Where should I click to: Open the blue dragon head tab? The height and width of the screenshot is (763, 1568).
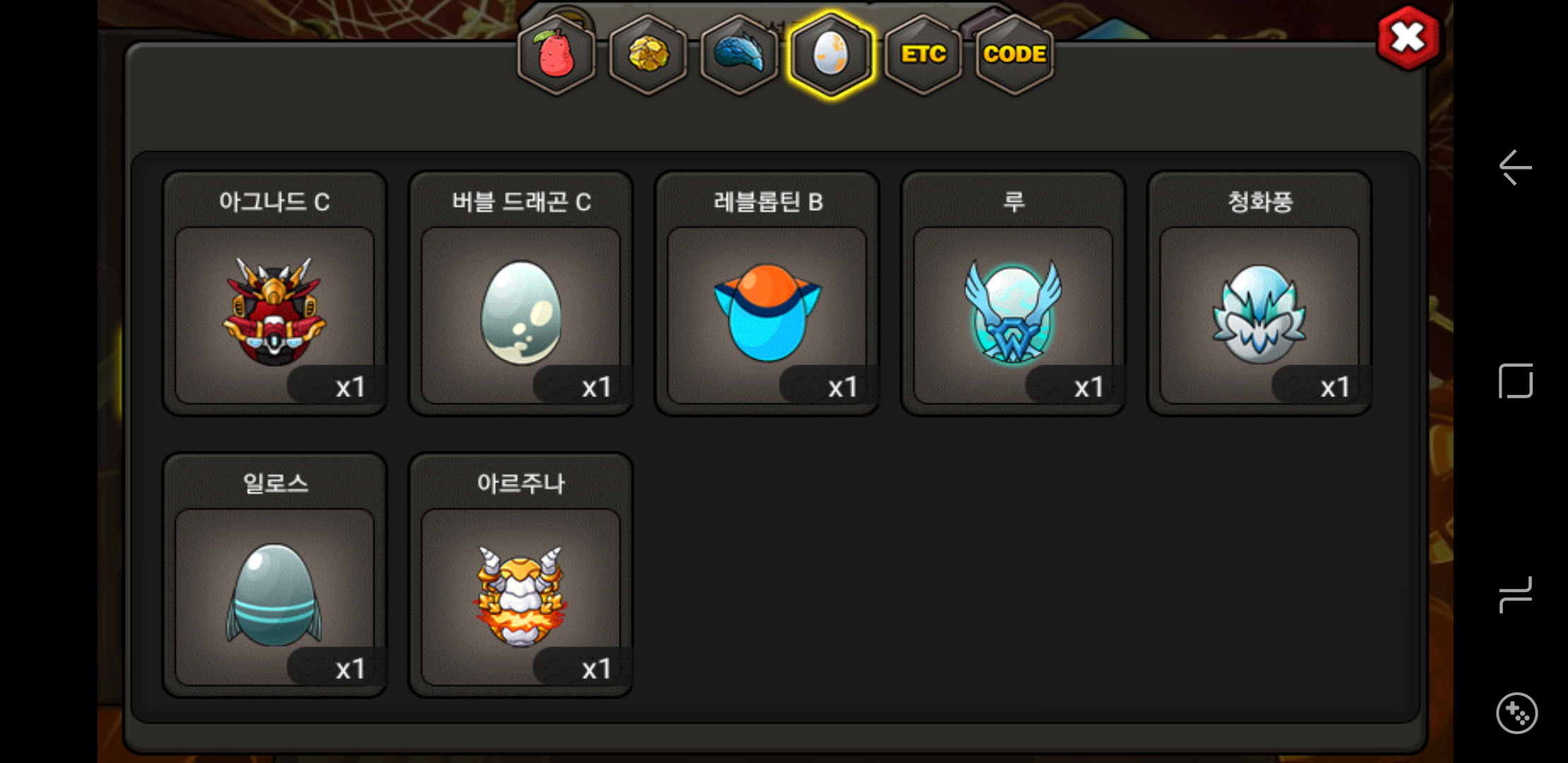click(x=739, y=55)
